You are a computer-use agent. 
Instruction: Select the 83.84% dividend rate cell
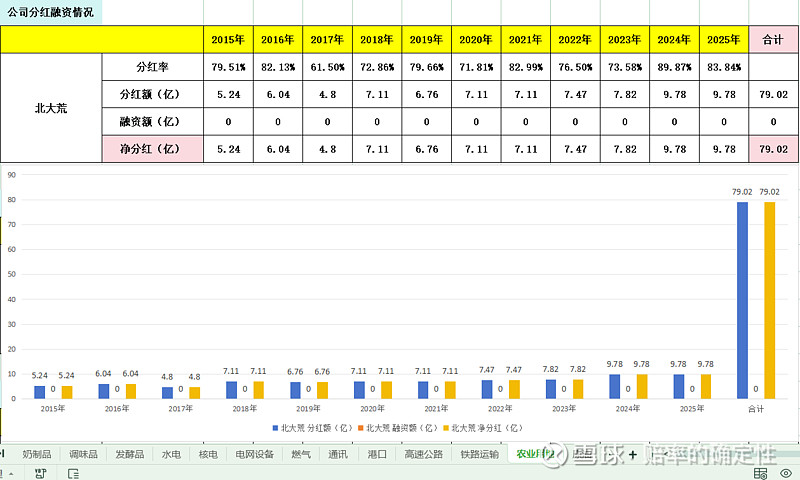723,67
